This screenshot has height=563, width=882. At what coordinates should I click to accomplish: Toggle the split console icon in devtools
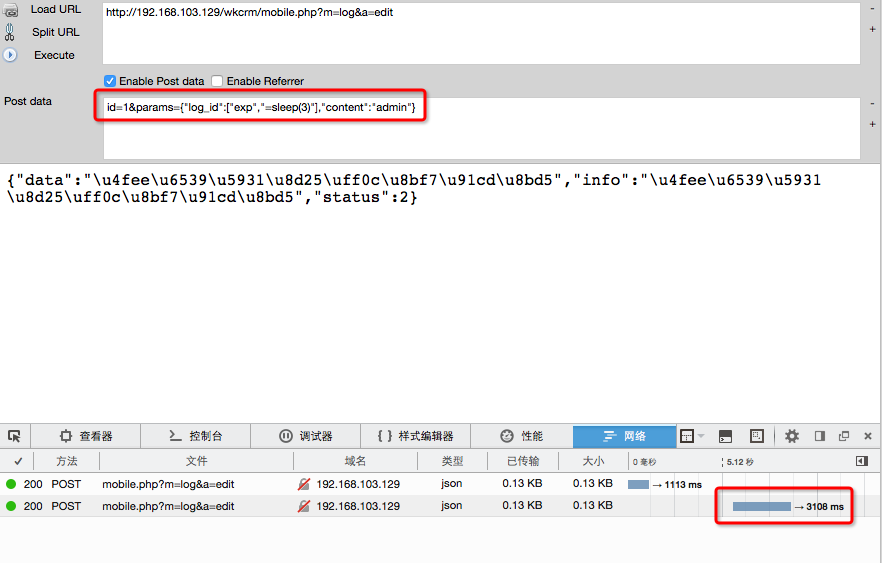726,436
